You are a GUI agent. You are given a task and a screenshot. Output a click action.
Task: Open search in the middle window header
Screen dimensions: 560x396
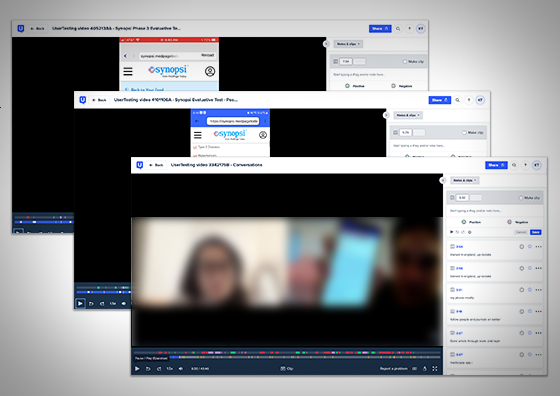coord(458,100)
